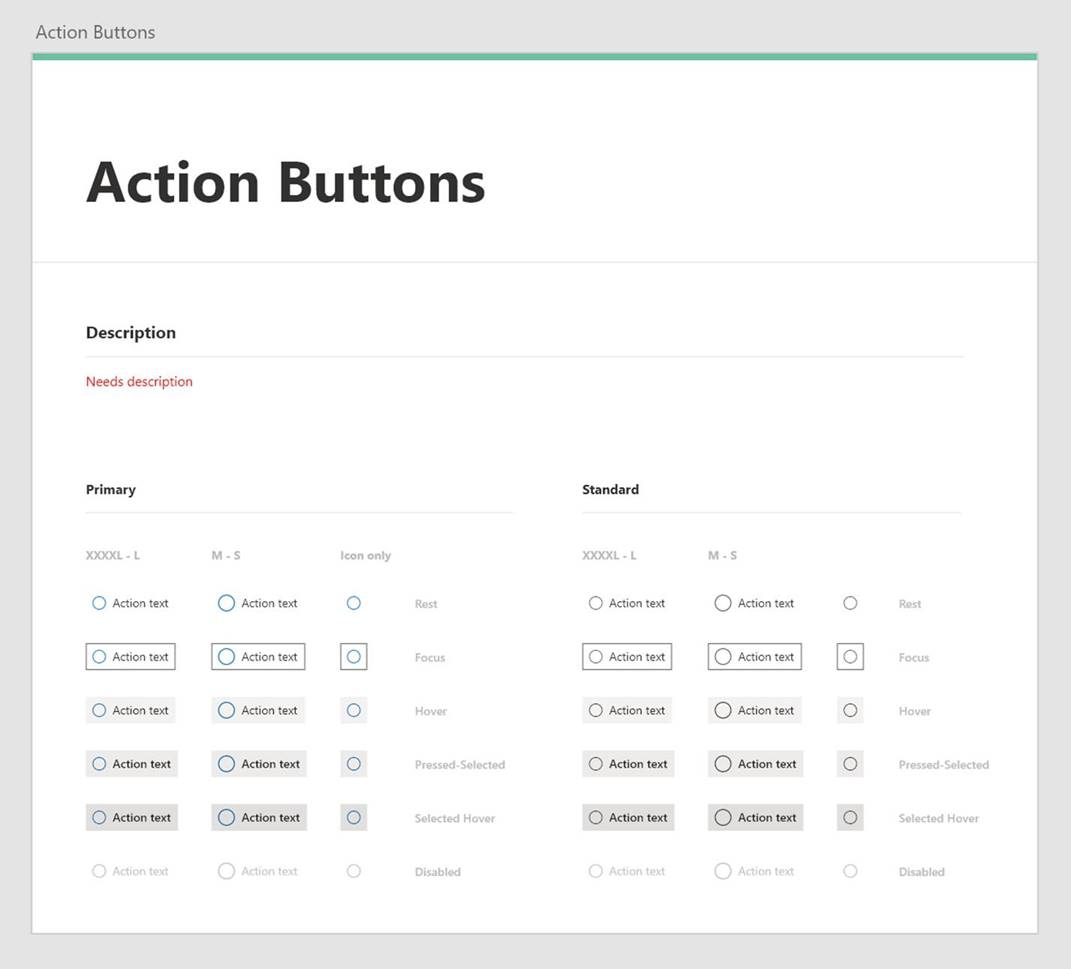
Task: Click the 'Primary' section heading
Action: pos(111,490)
